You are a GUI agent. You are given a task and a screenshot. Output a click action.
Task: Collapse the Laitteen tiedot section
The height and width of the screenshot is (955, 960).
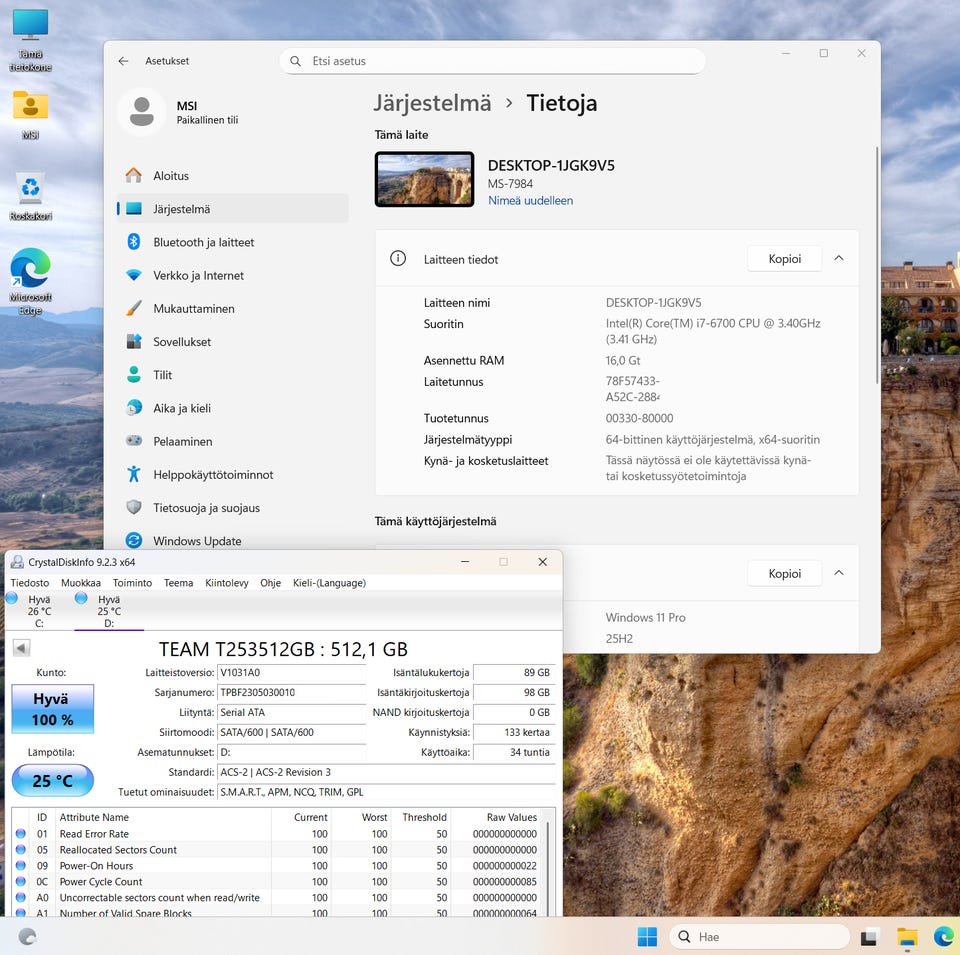coord(839,258)
